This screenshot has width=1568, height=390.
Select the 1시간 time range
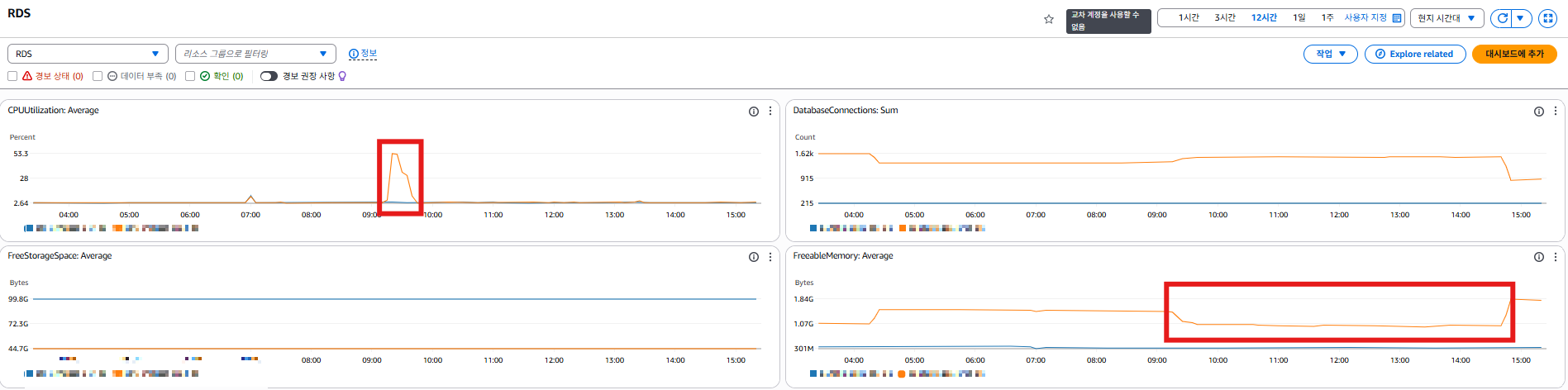coord(1189,18)
